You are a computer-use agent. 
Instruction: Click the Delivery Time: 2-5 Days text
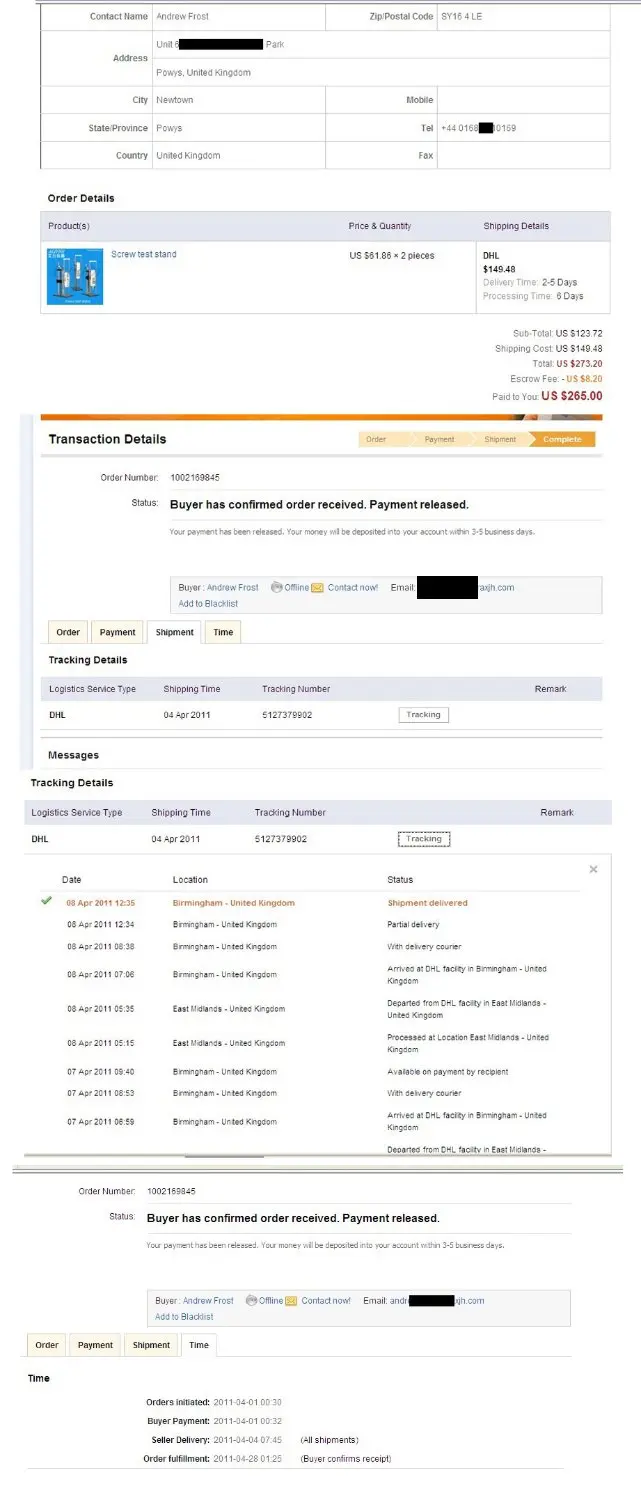(530, 283)
